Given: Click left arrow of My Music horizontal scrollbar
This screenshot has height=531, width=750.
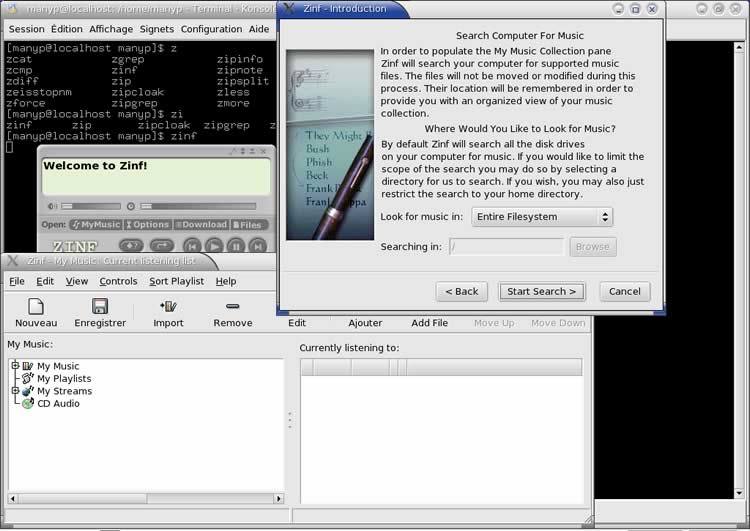Looking at the screenshot, I should (x=12, y=498).
